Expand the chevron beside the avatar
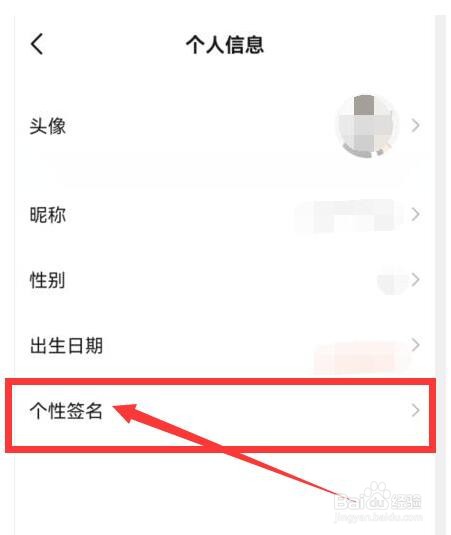451x535 pixels. [x=415, y=126]
